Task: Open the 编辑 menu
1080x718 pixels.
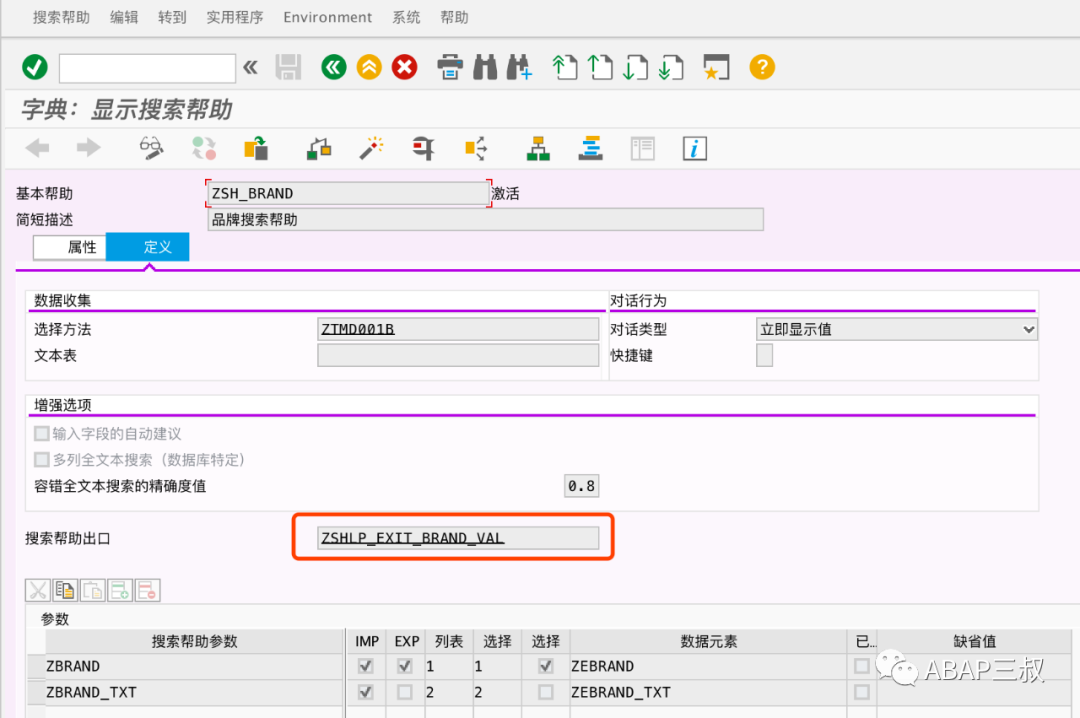Action: 124,17
